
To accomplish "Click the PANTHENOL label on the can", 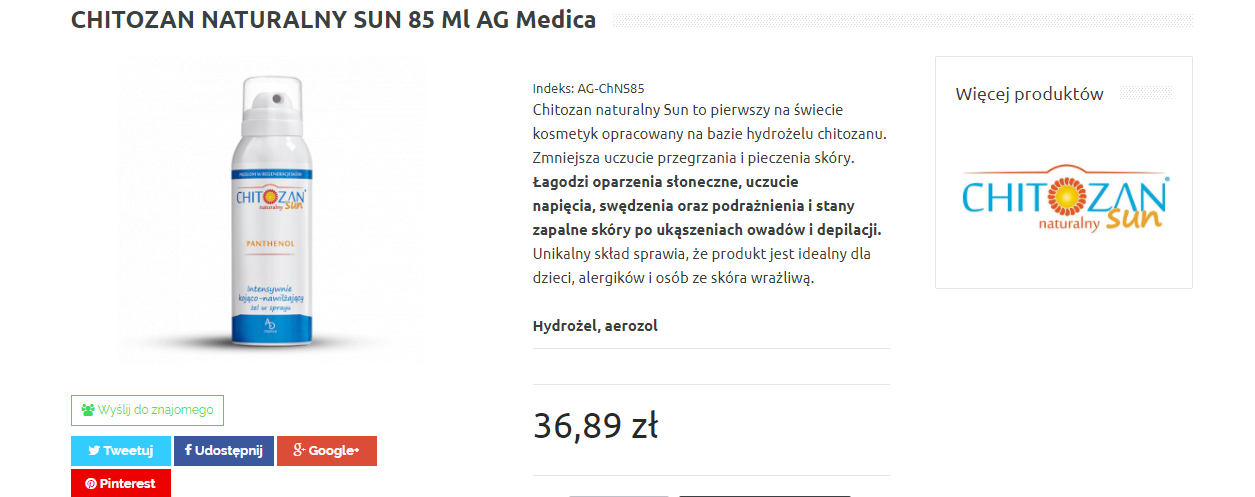I will click(x=269, y=243).
